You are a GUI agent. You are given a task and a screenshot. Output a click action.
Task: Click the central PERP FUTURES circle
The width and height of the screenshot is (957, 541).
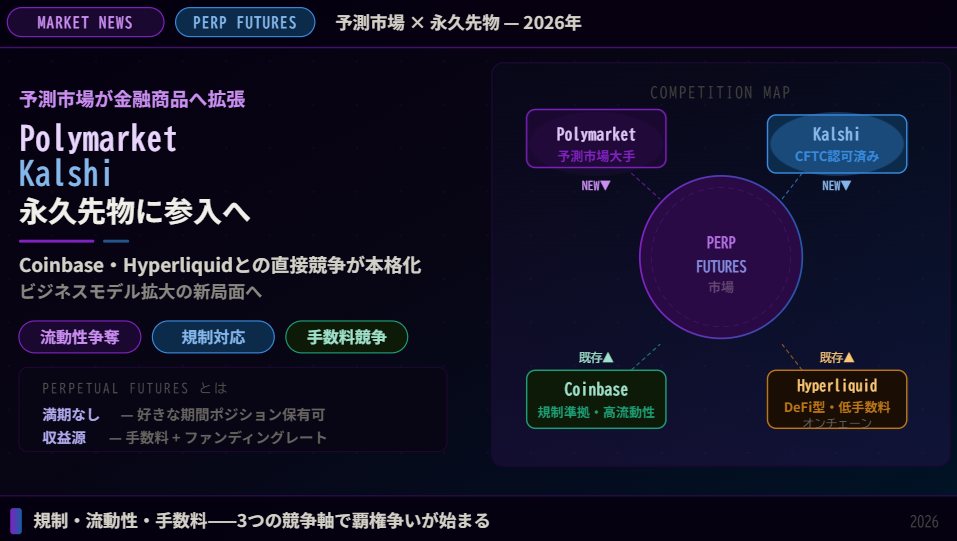721,257
